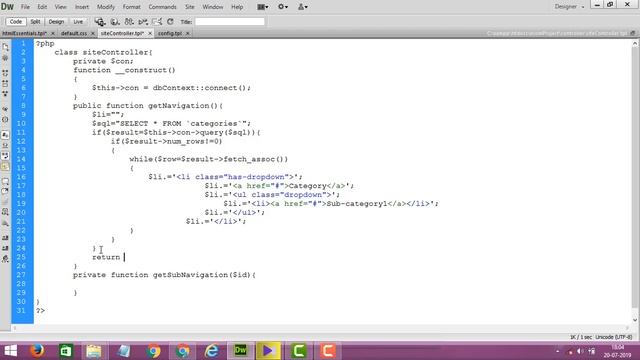Image resolution: width=640 pixels, height=360 pixels.
Task: Click the Open Documents icon in coding toolbar
Action: pyautogui.click(x=5, y=47)
